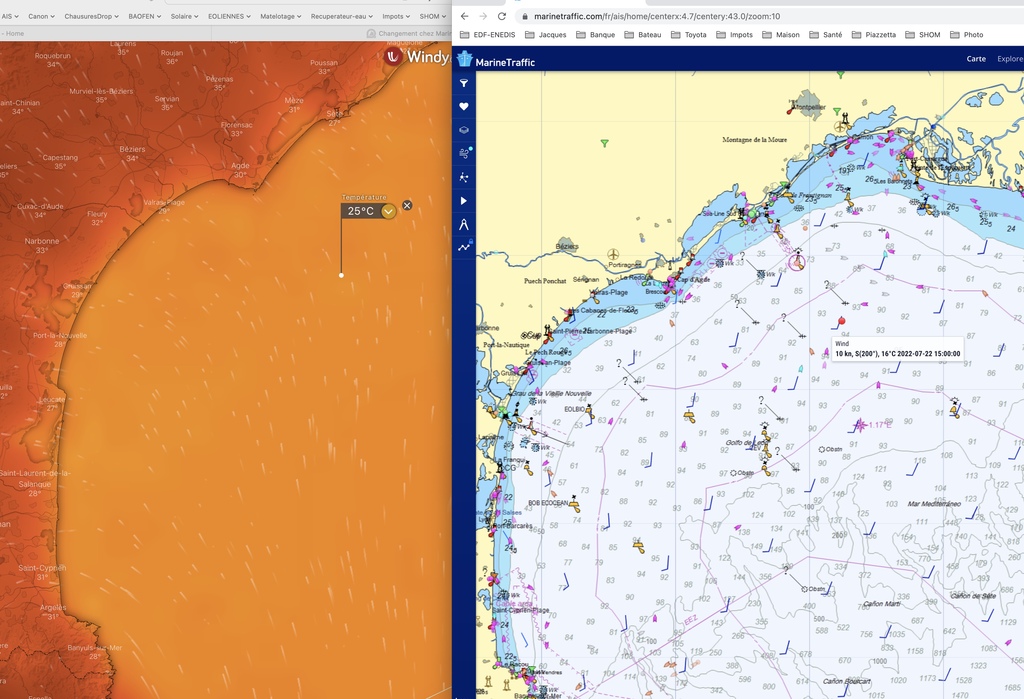Click the MarineTraffic ship logo
The image size is (1024, 699).
click(x=464, y=59)
